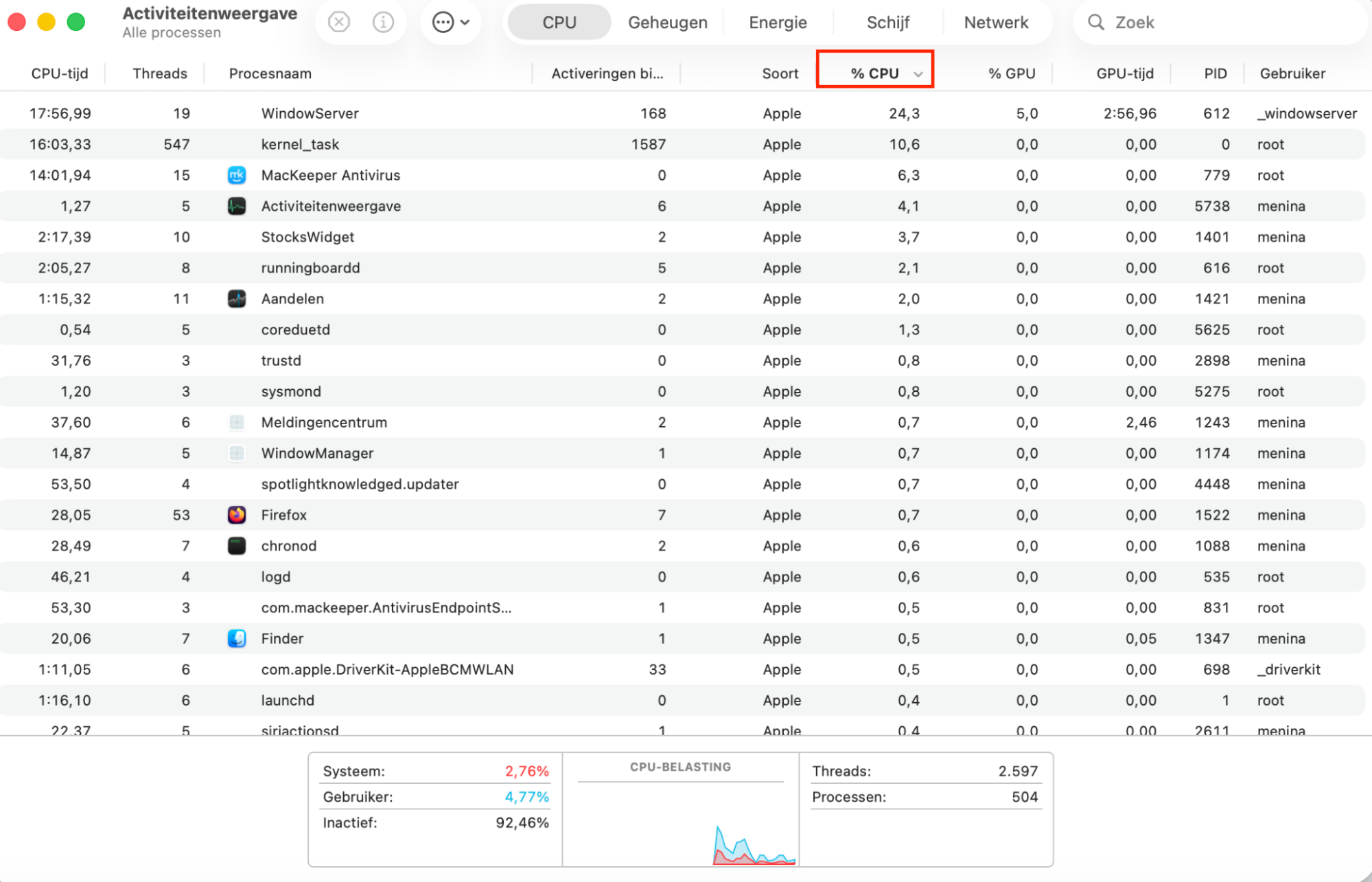Select the trustd process row

682,360
